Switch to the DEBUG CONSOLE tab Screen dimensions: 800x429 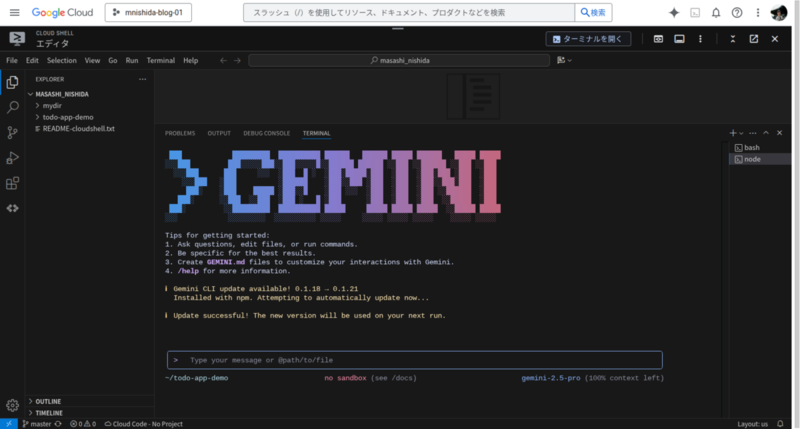pyautogui.click(x=266, y=133)
